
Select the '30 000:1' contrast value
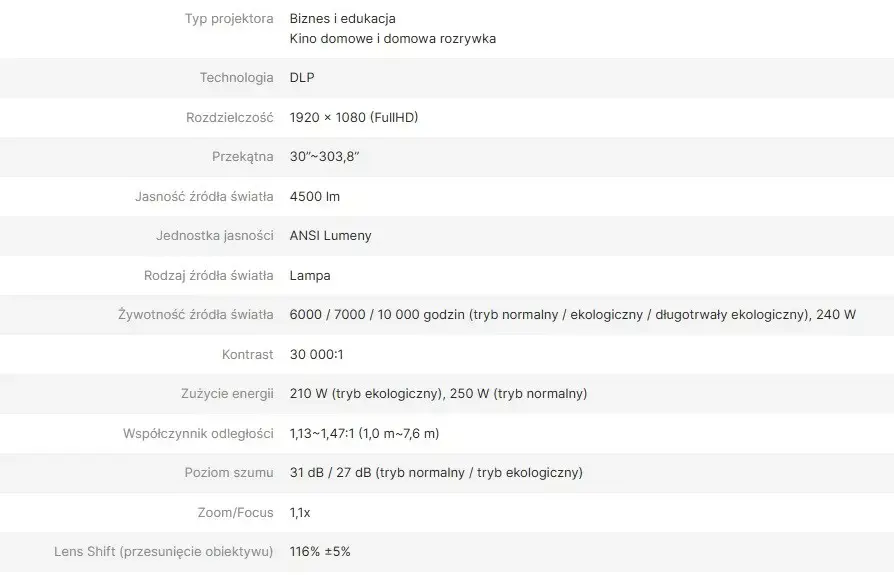point(316,355)
